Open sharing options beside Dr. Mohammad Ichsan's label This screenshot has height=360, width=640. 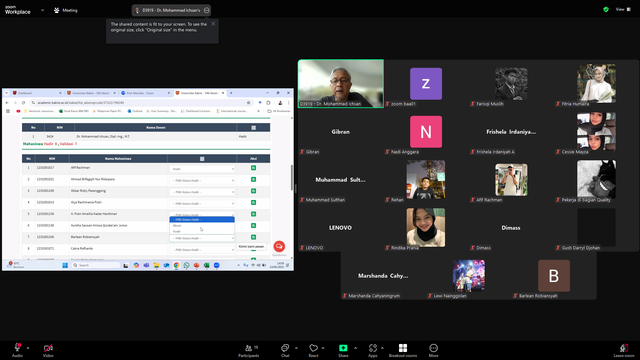click(x=207, y=10)
